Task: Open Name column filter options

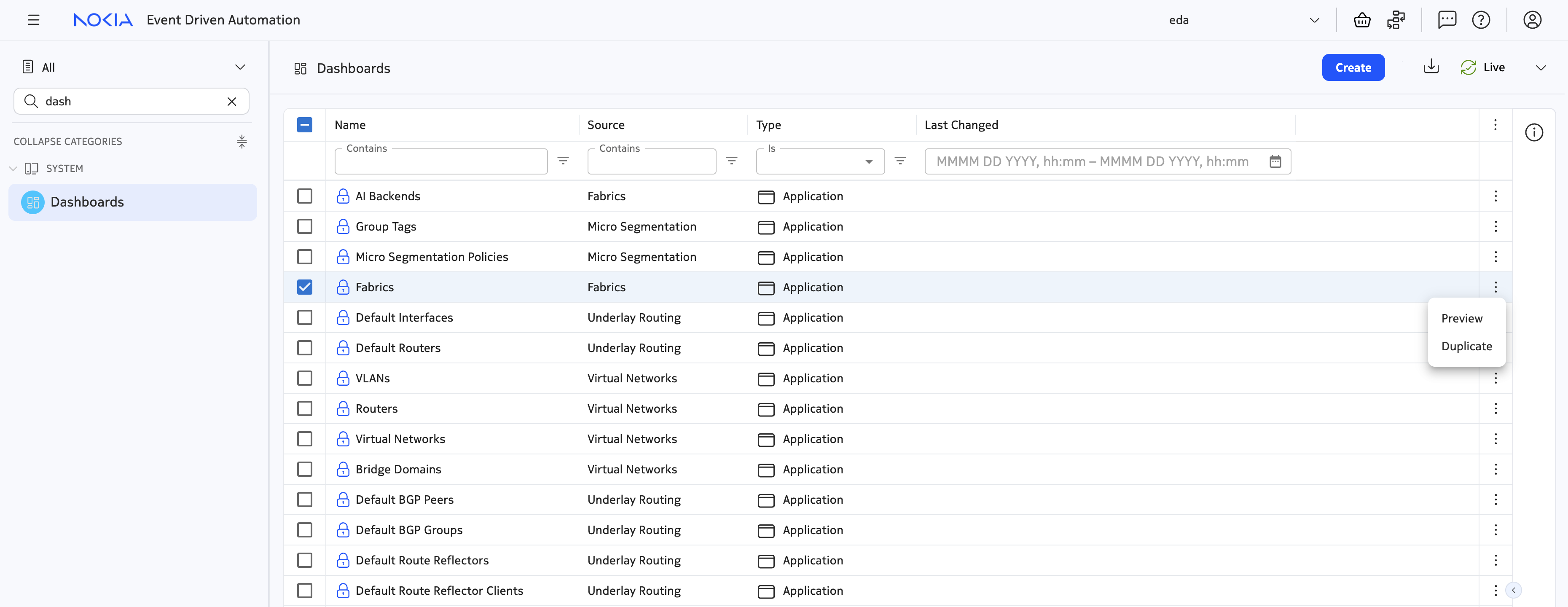Action: point(563,161)
